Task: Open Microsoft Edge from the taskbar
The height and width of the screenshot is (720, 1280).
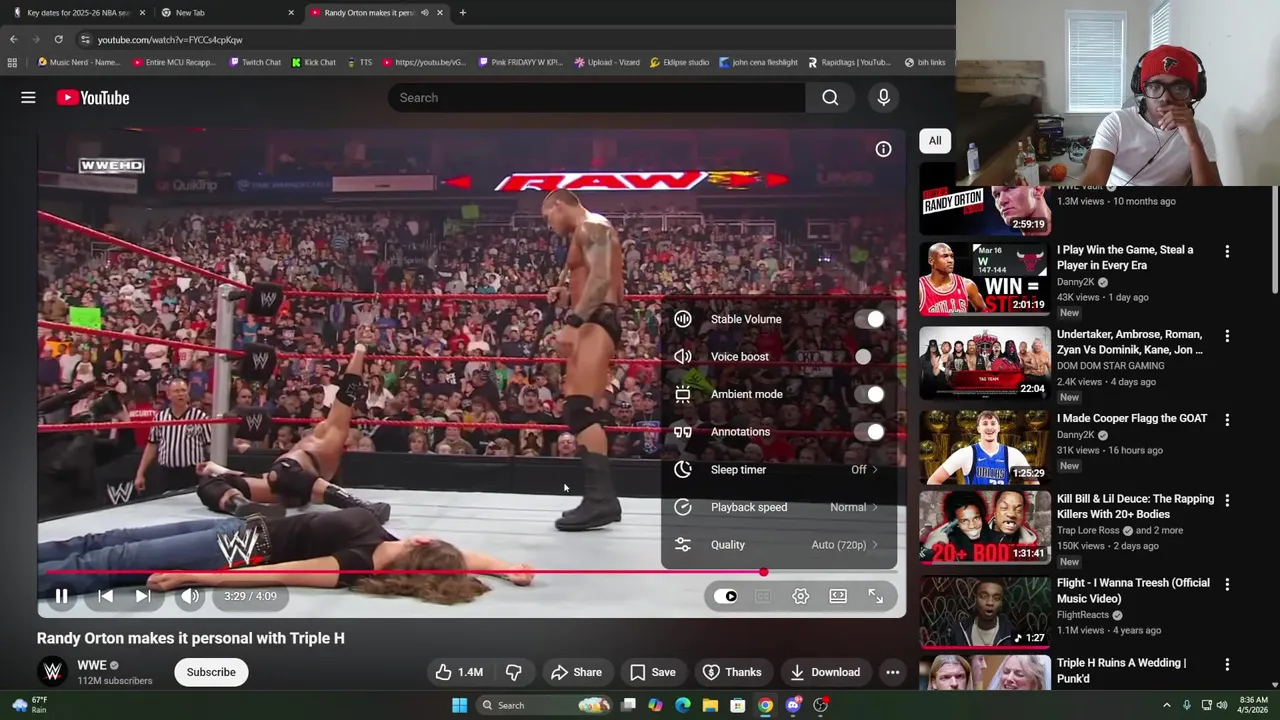Action: coord(683,705)
